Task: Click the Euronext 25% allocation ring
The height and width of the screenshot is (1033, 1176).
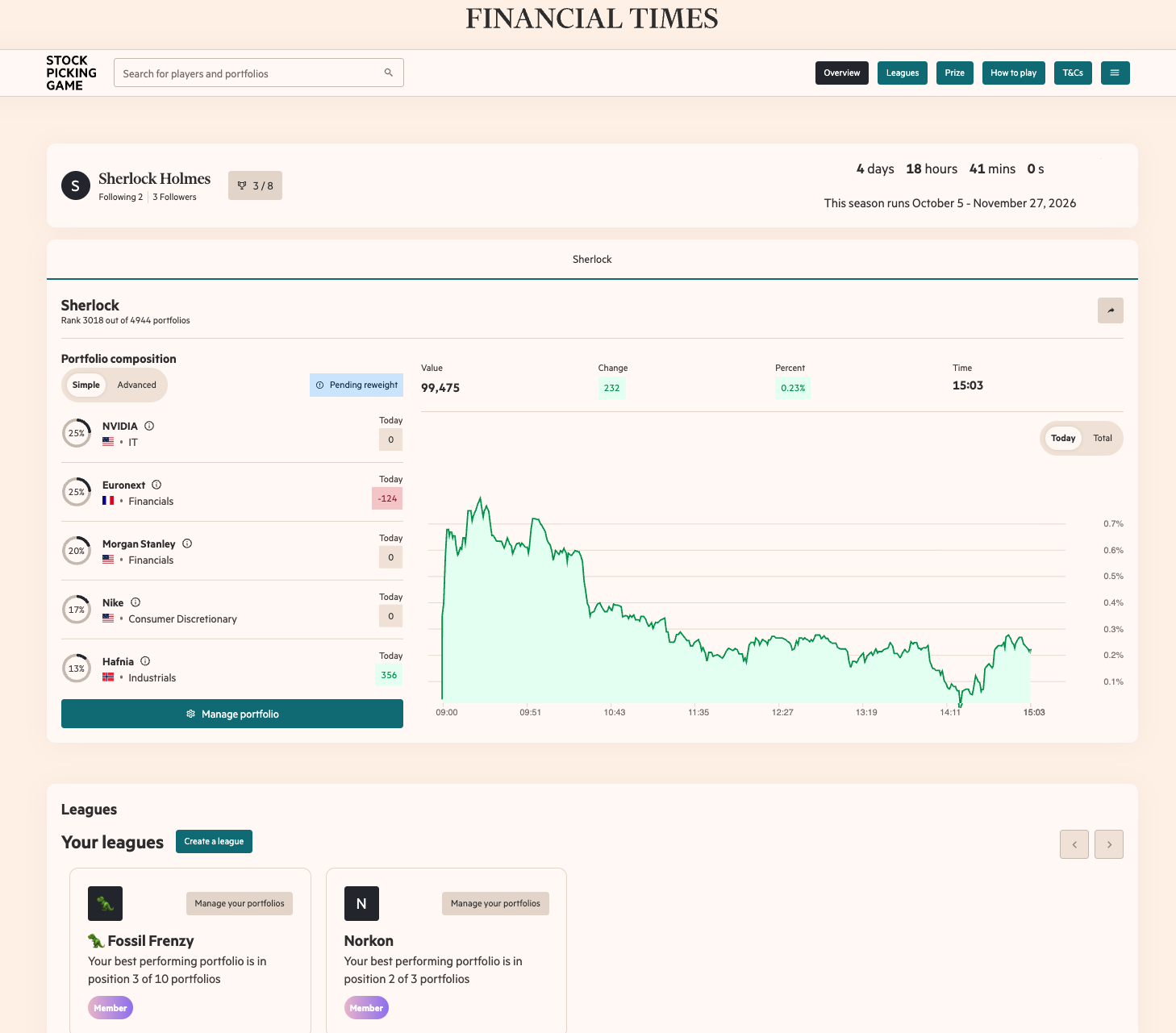Action: point(77,492)
